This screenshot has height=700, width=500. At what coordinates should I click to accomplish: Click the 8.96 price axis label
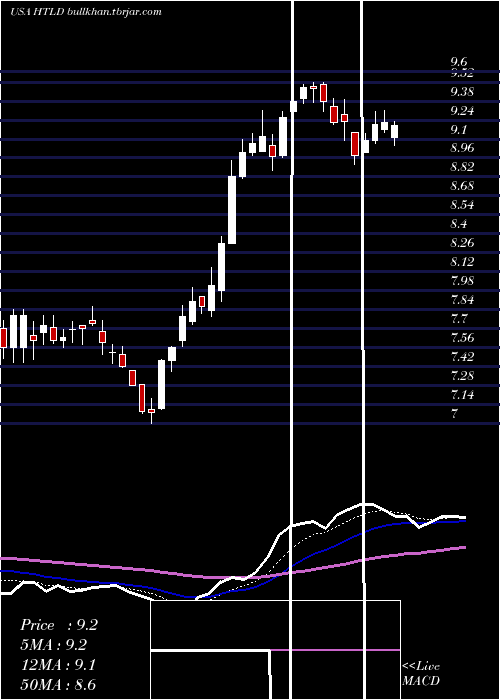462,148
